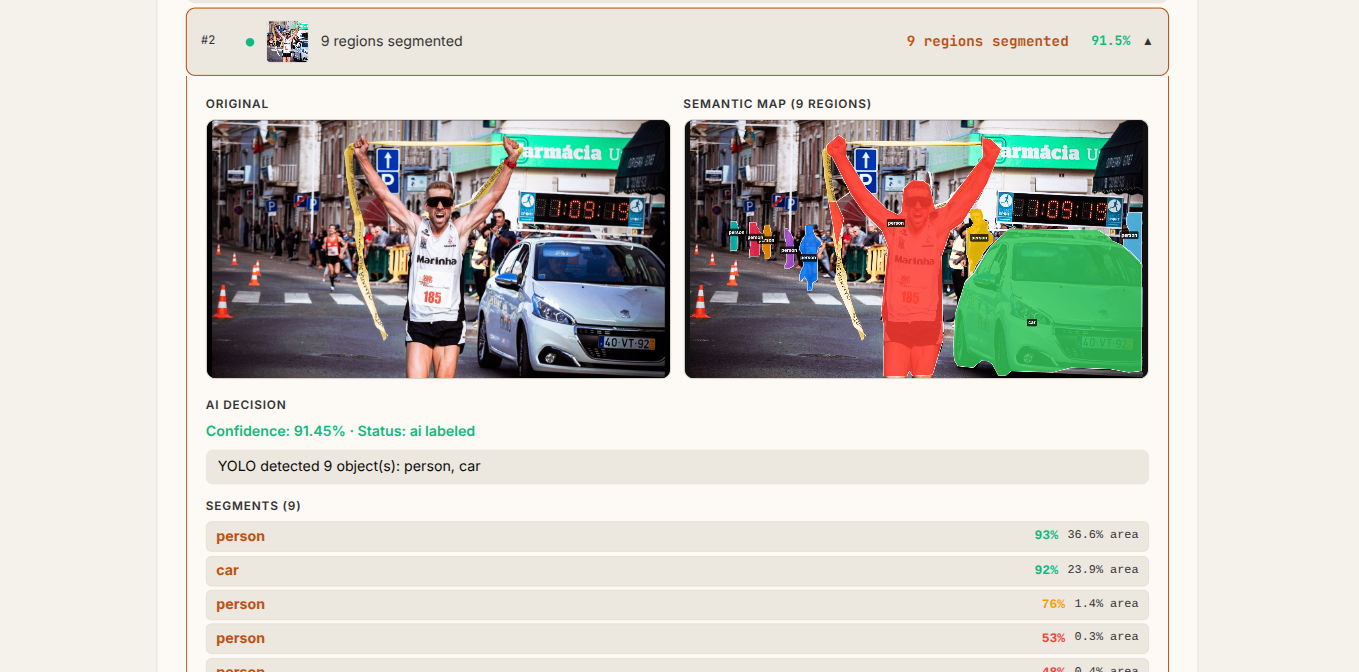Click the '#2' index label
Image resolution: width=1359 pixels, height=672 pixels.
208,40
